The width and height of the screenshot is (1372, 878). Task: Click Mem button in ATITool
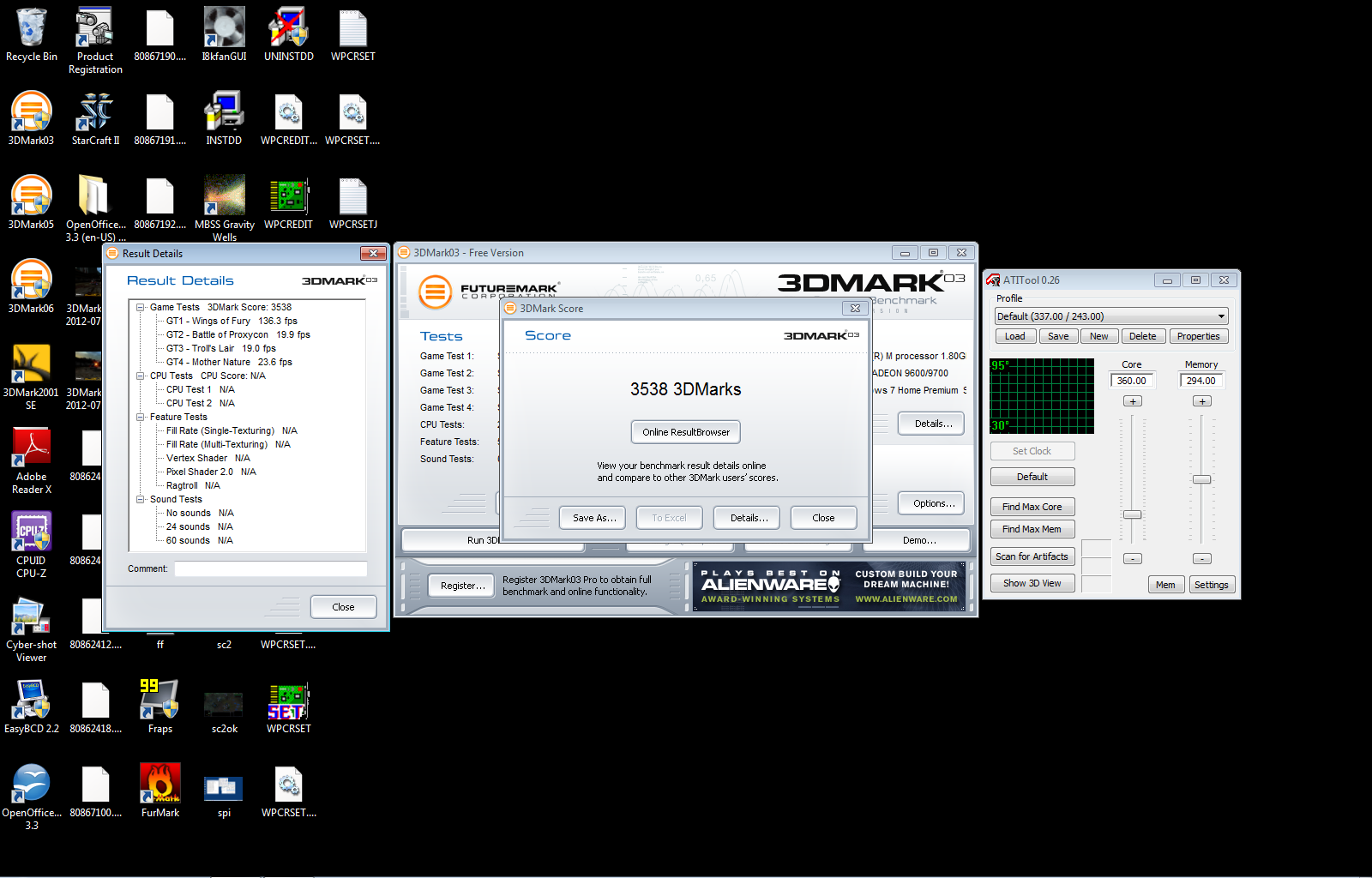click(x=1165, y=585)
